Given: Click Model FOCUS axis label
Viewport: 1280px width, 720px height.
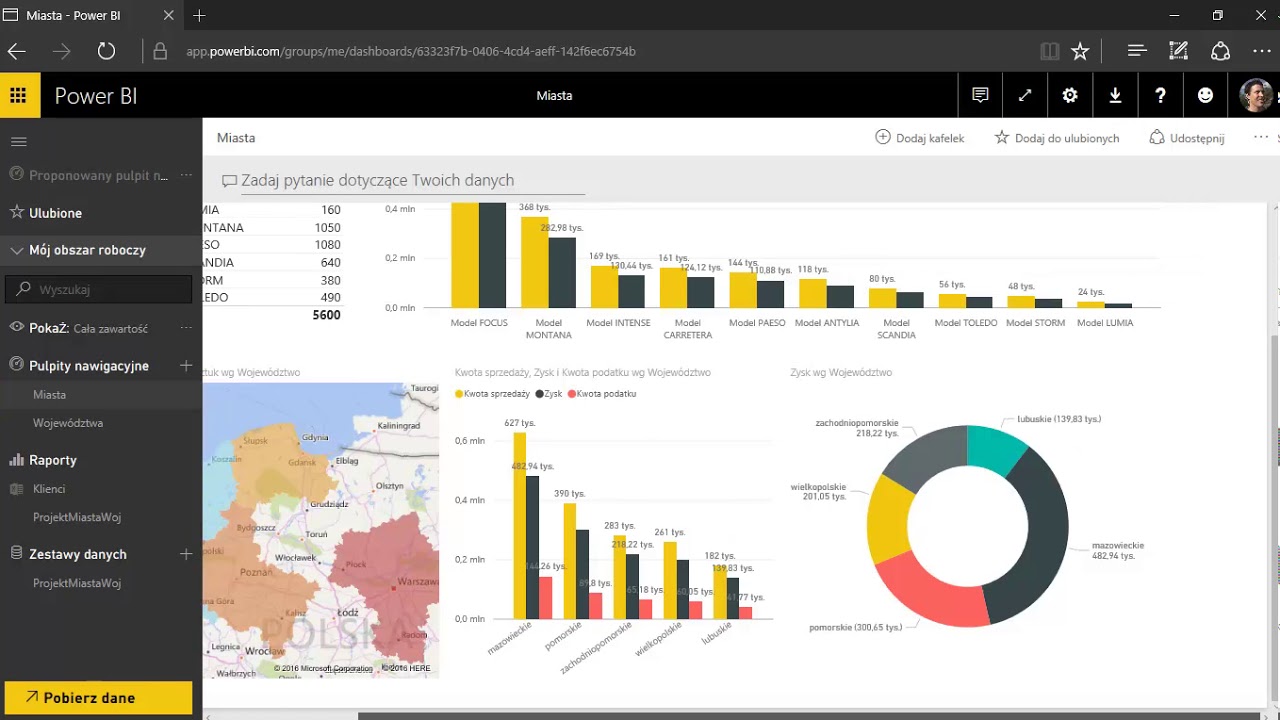Looking at the screenshot, I should [x=479, y=323].
